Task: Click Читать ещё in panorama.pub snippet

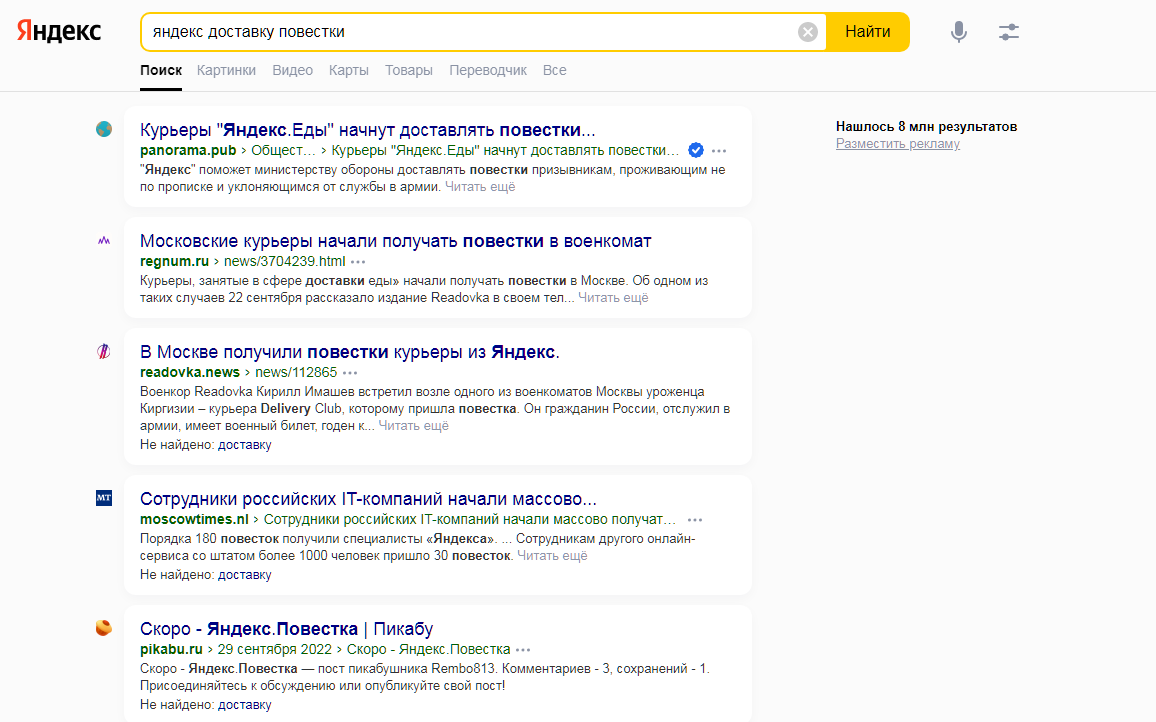Action: tap(480, 187)
